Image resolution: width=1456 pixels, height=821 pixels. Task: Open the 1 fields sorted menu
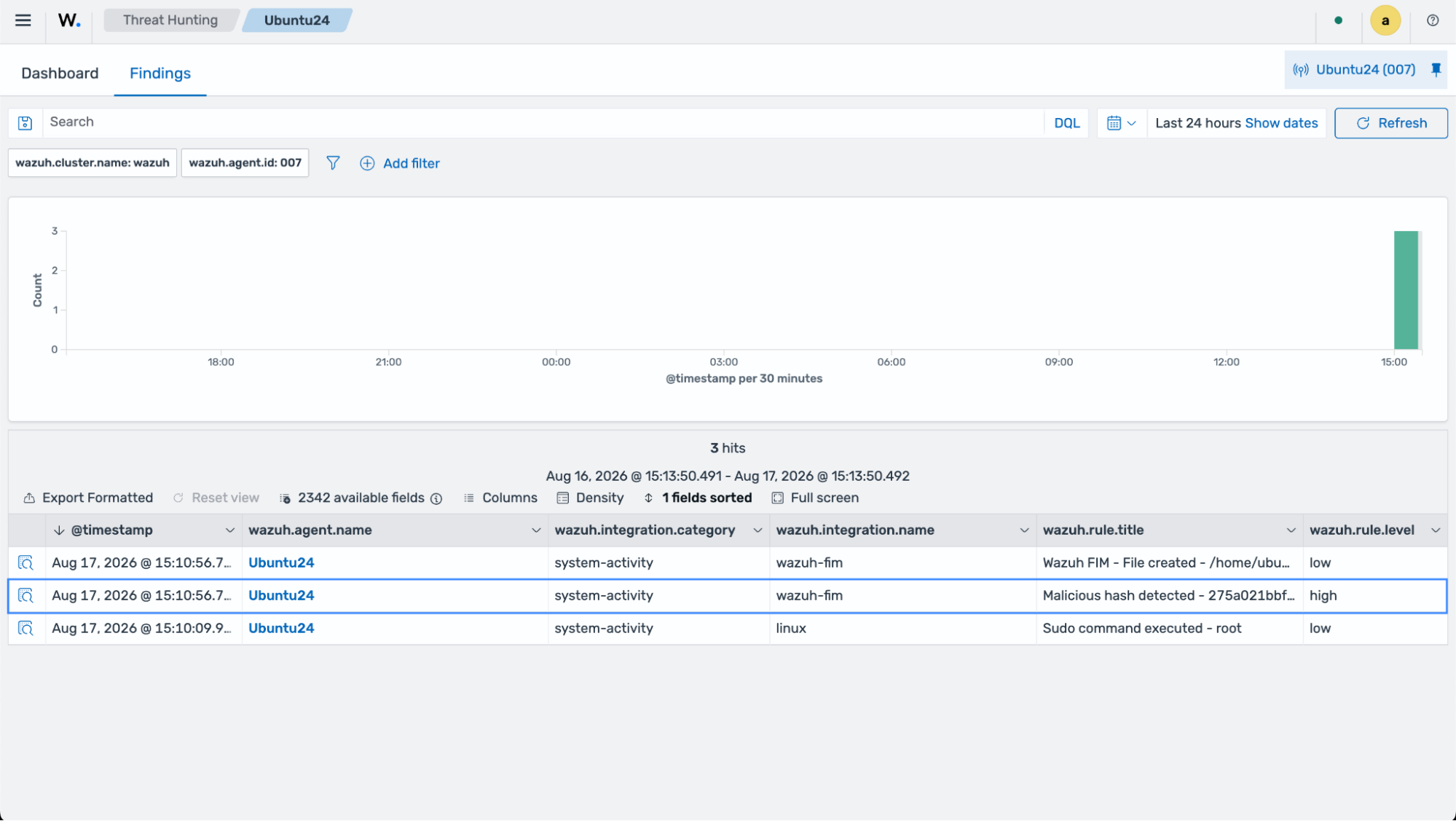698,498
